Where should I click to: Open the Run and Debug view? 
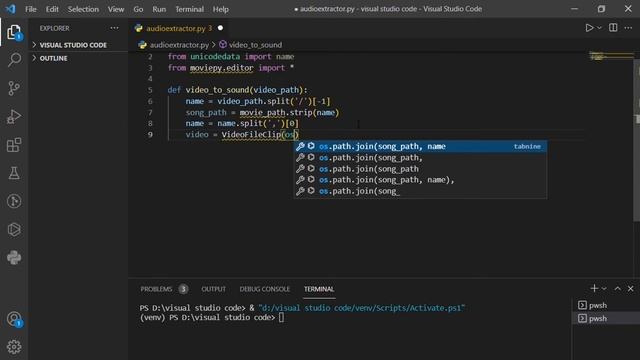14,117
